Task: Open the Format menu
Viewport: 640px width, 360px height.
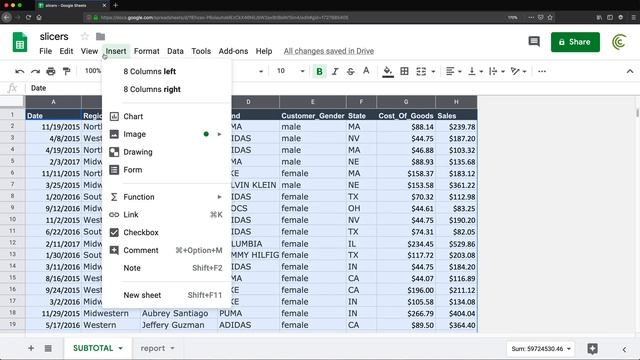Action: coord(147,51)
